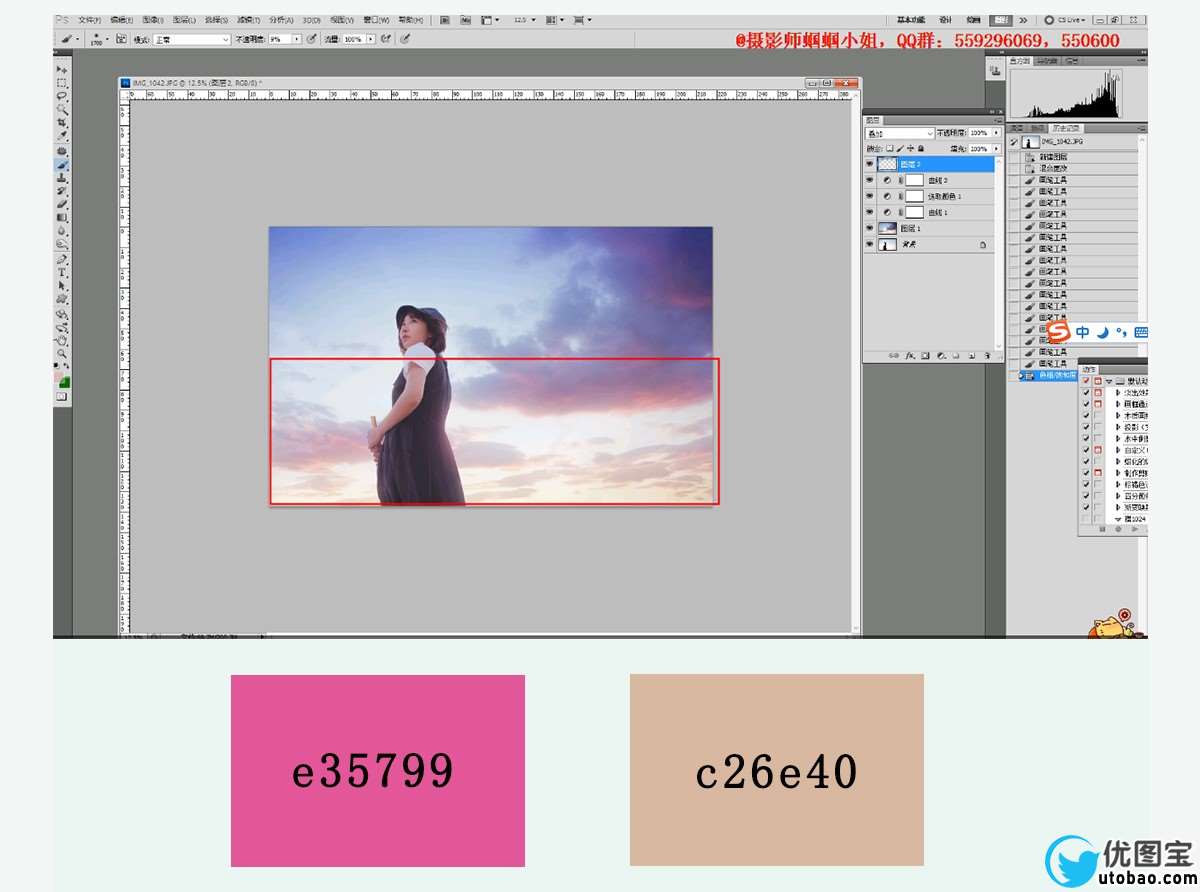Select the 基本功能 workspace button
This screenshot has height=892, width=1200.
[x=910, y=19]
